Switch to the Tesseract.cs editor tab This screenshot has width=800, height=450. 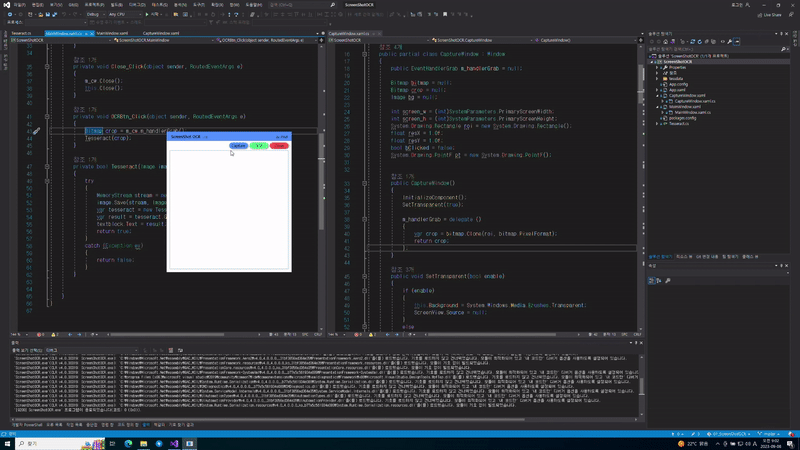22,32
